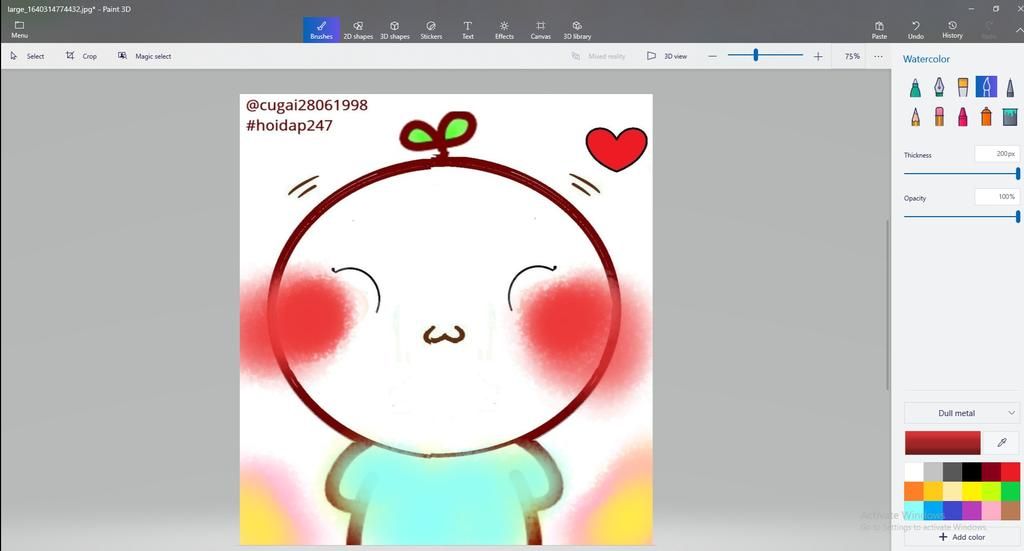Click the canvas vertical scrollbar
Image resolution: width=1024 pixels, height=551 pixels.
(x=888, y=305)
